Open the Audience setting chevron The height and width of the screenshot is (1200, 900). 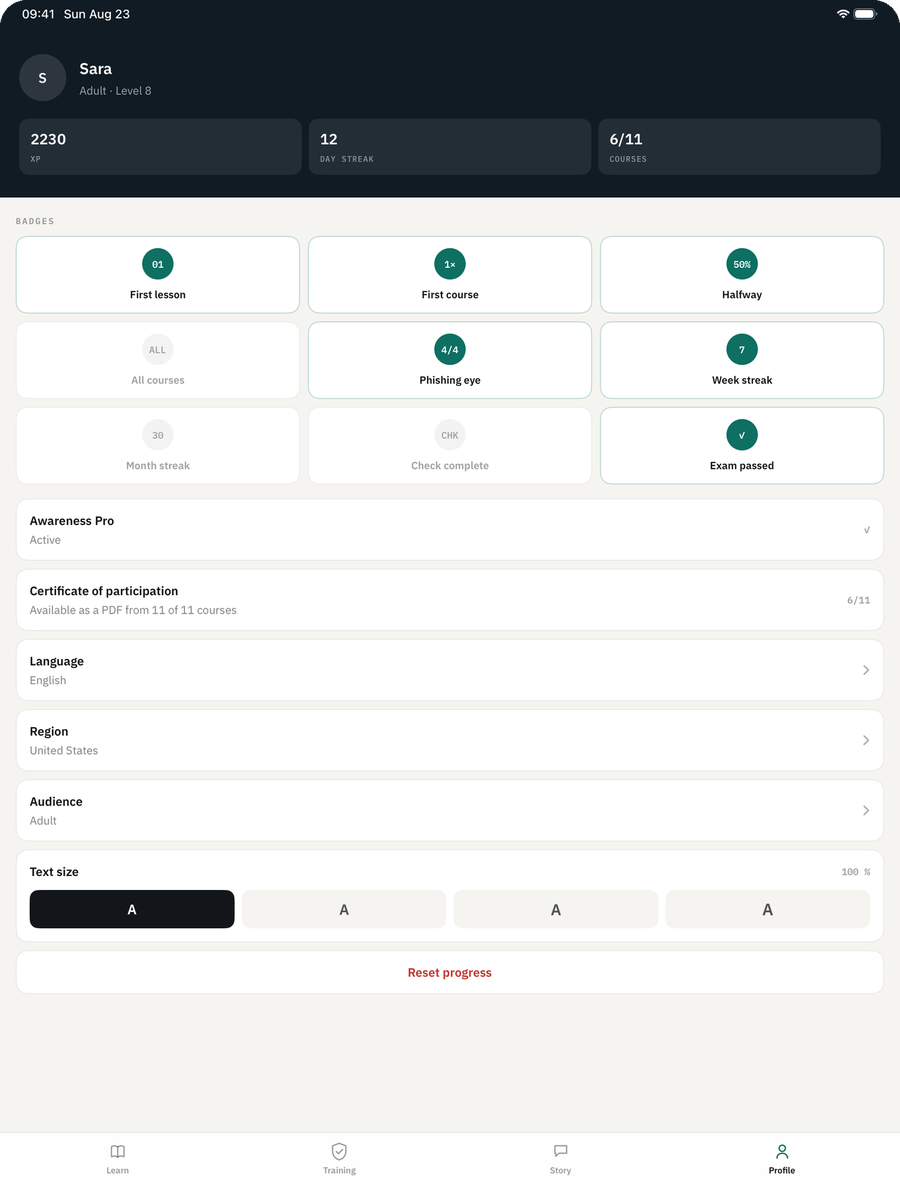click(866, 810)
